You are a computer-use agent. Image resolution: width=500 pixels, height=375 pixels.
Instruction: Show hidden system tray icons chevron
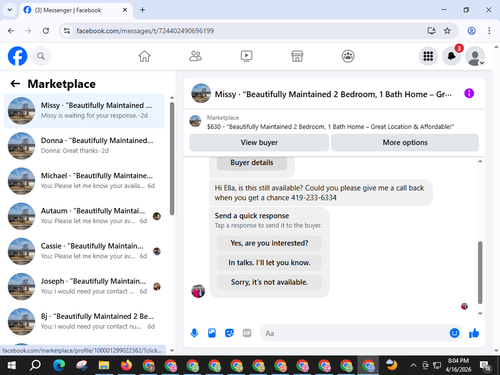point(413,365)
